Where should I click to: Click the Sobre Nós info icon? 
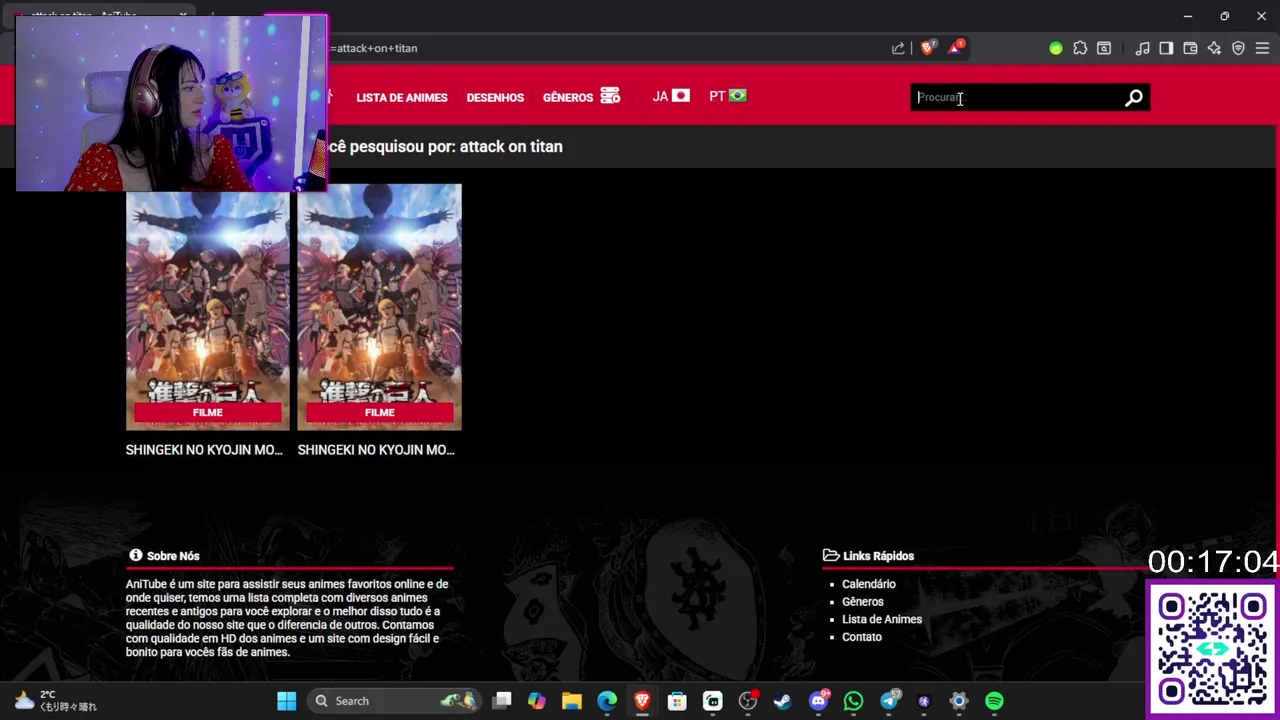tap(135, 555)
